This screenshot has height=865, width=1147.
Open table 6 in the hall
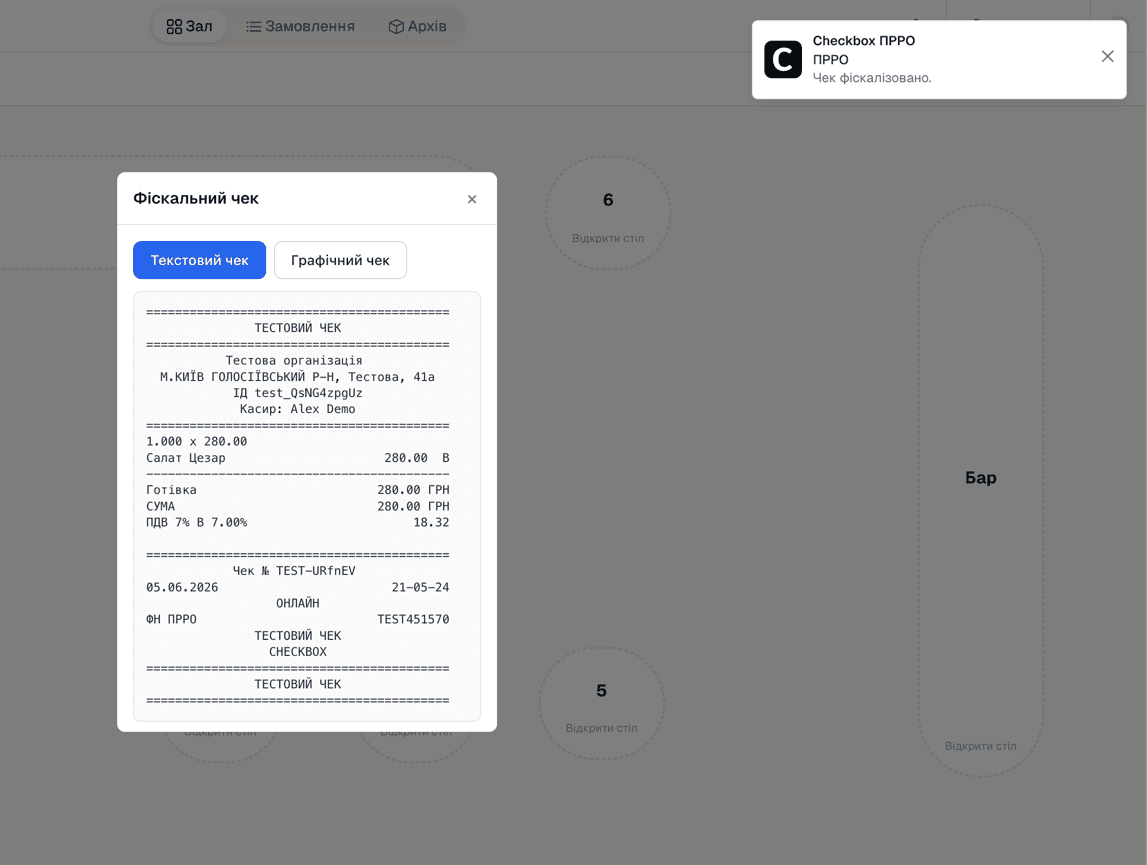(608, 213)
